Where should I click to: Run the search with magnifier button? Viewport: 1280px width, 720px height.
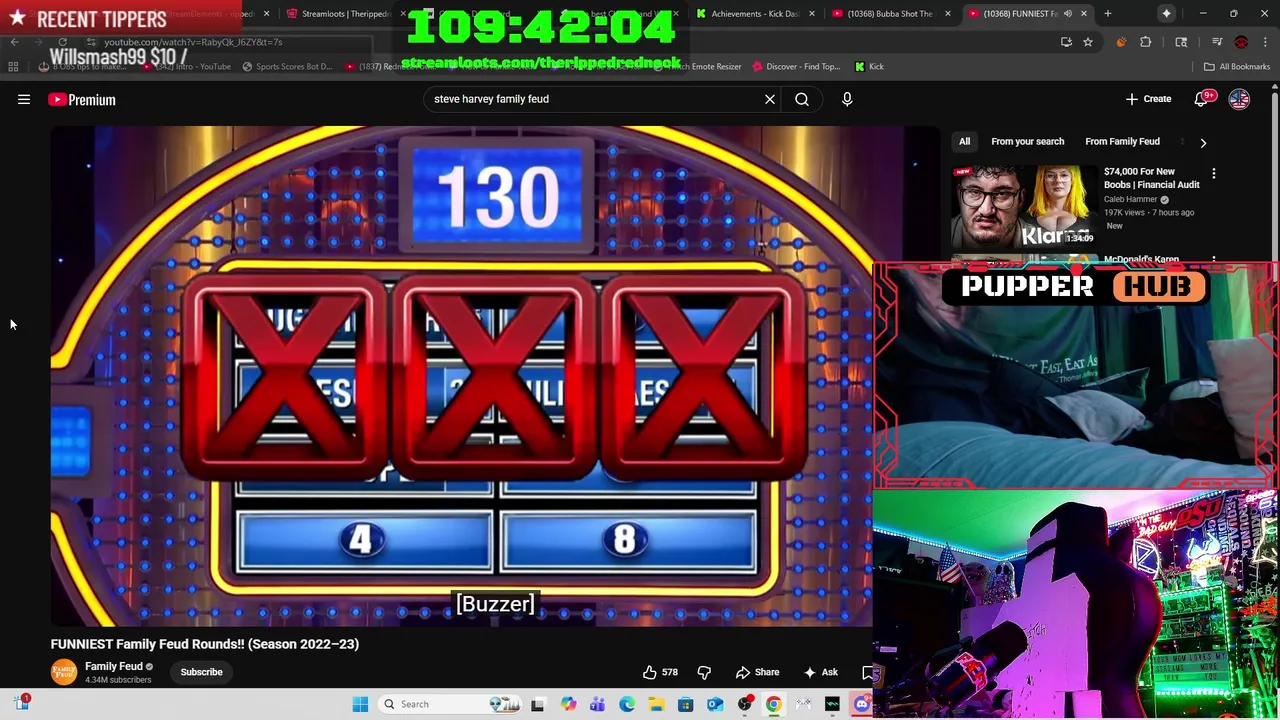pos(802,99)
